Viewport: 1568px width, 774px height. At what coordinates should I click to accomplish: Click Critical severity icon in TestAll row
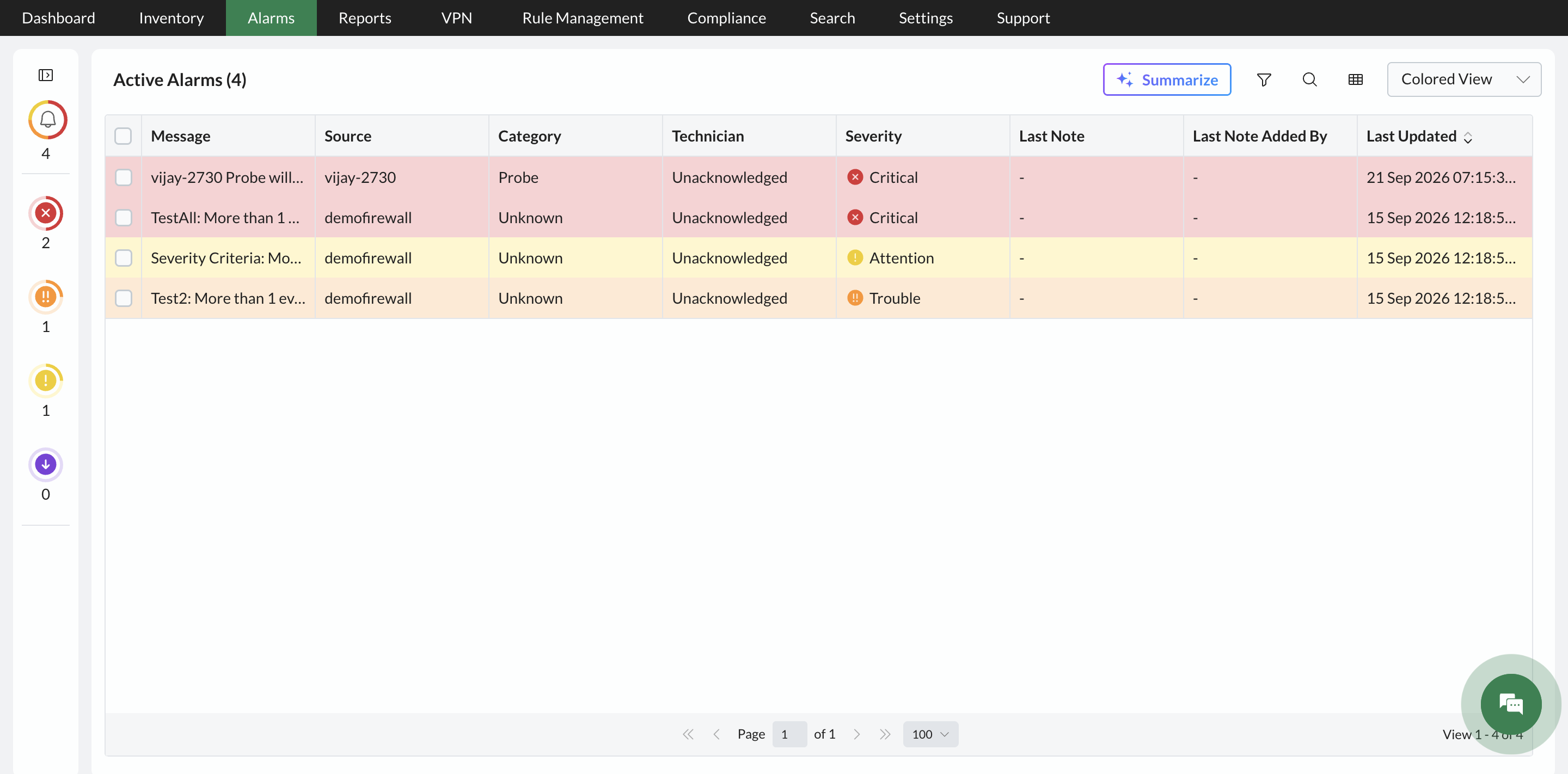(855, 217)
